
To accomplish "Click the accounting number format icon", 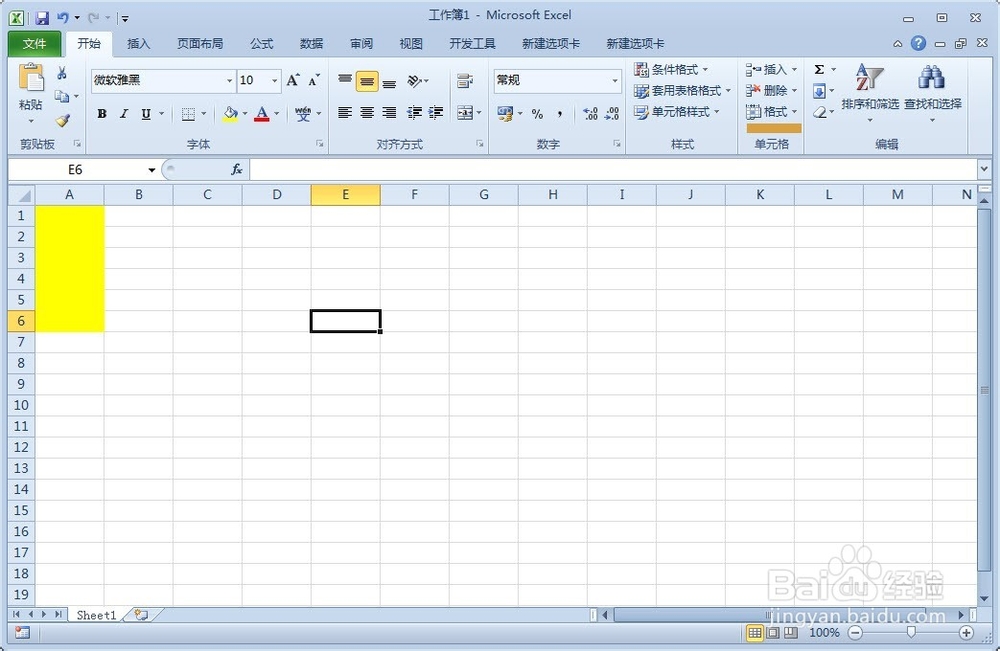I will click(505, 113).
